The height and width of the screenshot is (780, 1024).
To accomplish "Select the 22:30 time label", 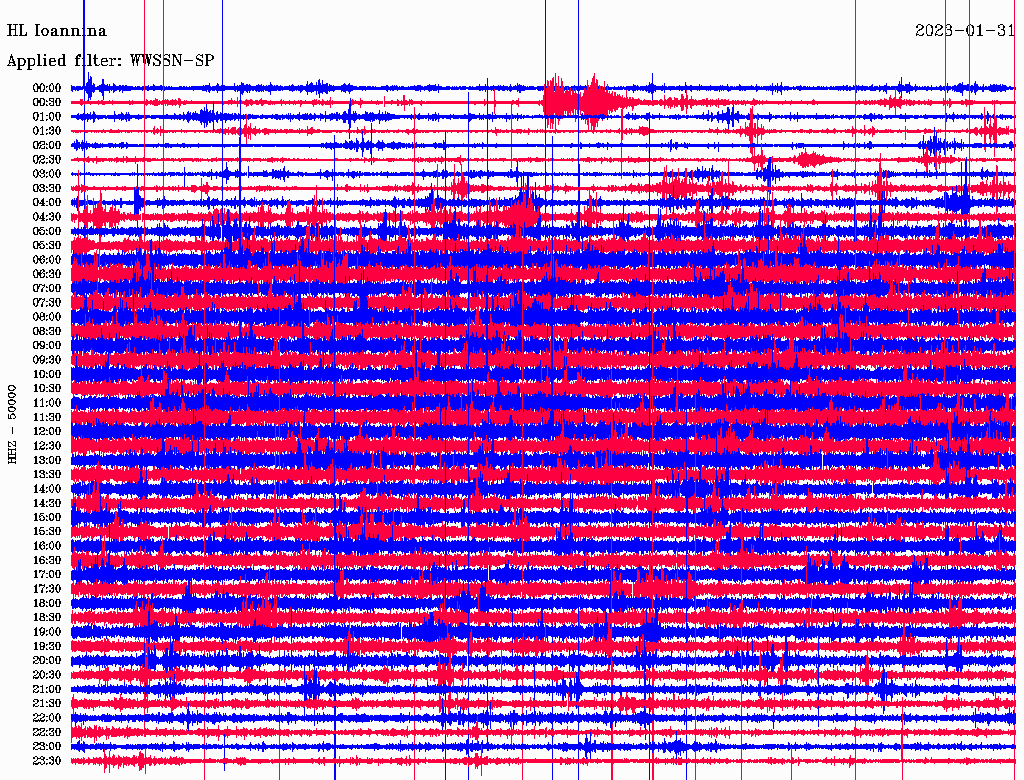I will pos(47,732).
